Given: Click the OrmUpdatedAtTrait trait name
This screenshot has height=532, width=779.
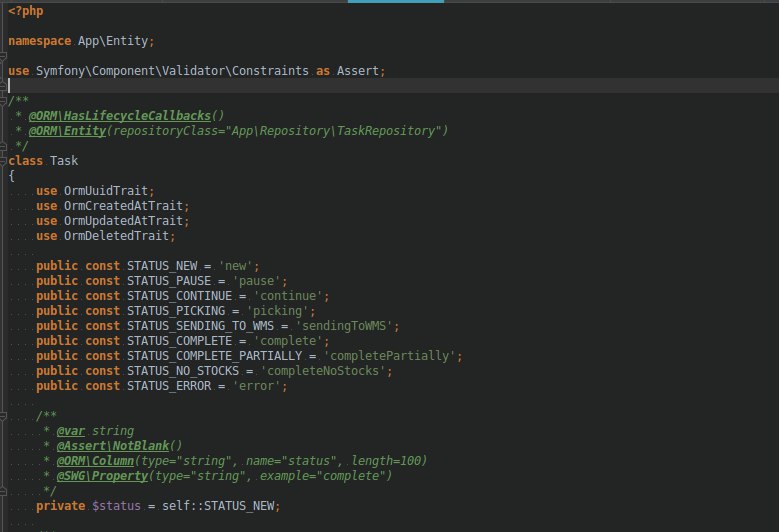Looking at the screenshot, I should 123,221.
